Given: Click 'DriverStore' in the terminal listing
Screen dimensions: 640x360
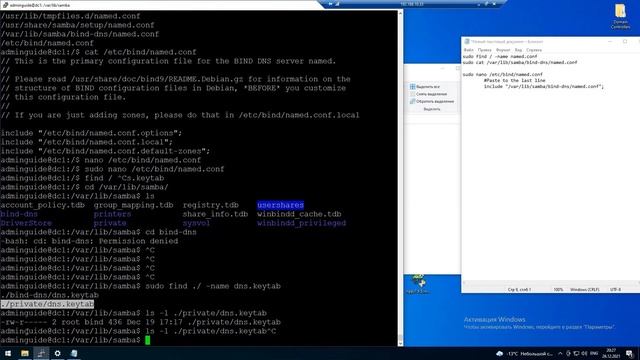Looking at the screenshot, I should coord(26,223).
